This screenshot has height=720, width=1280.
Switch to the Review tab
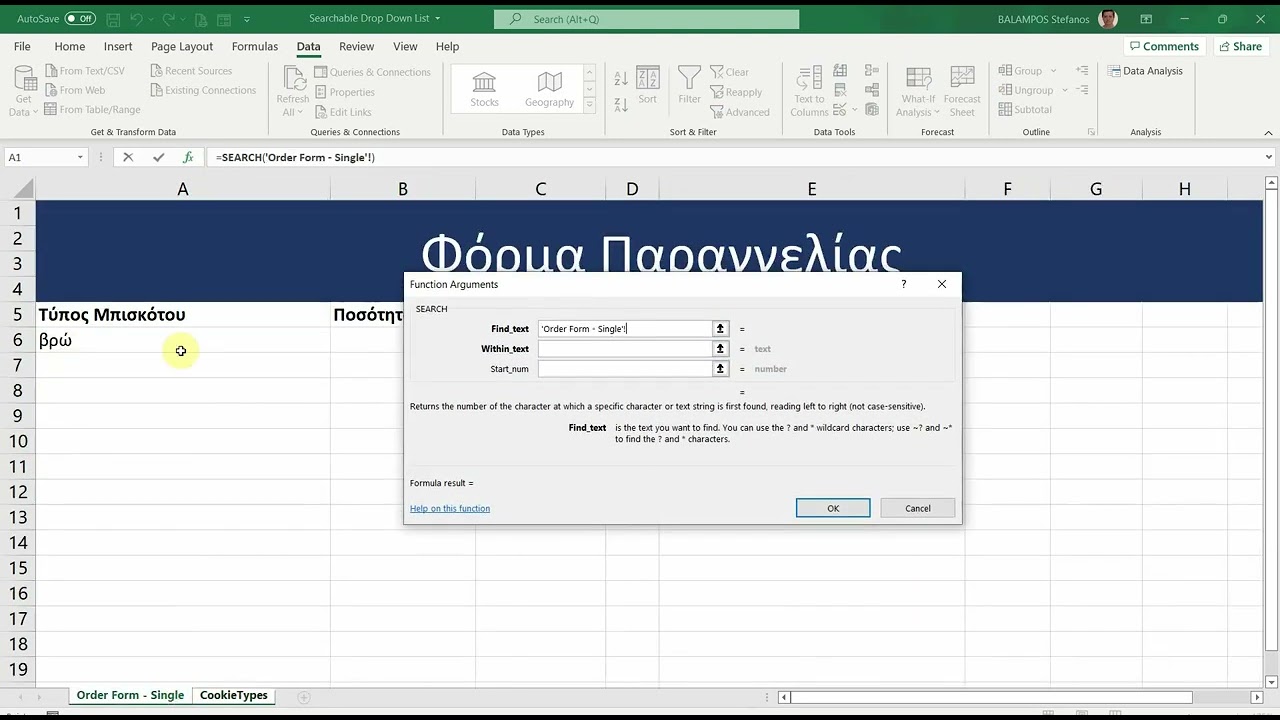click(x=357, y=46)
